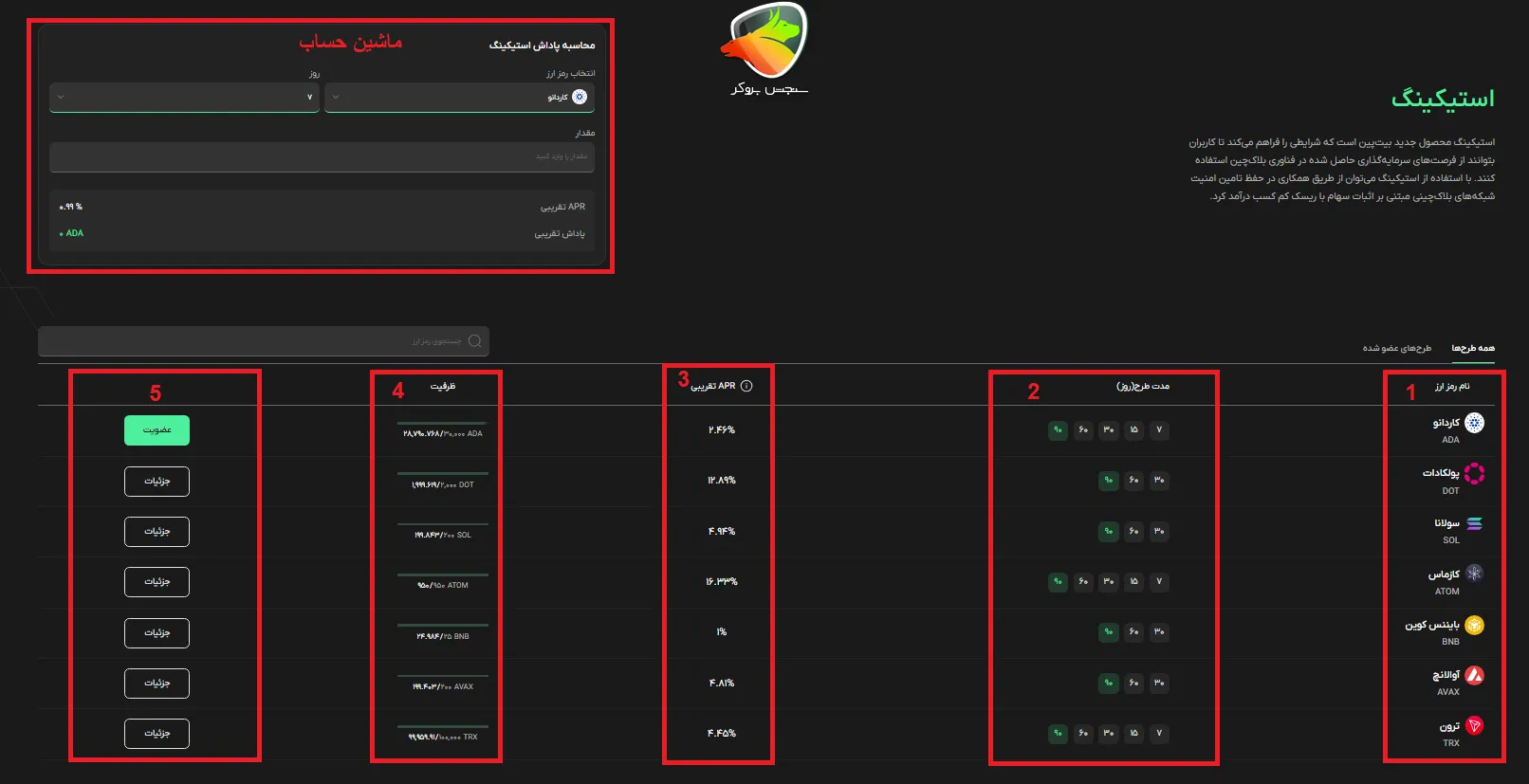The image size is (1529, 784).
Task: Click the calculator's estimated APR percentage value
Action: pos(71,207)
